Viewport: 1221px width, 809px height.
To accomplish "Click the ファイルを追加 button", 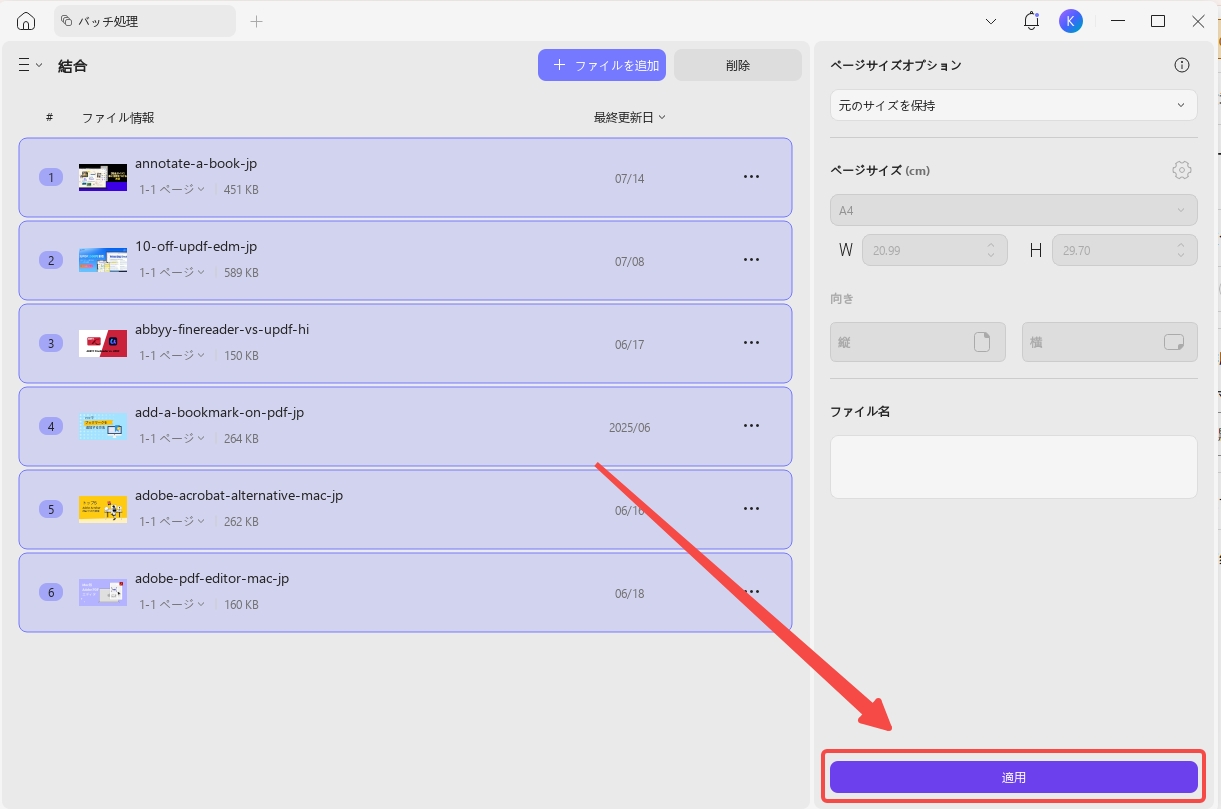I will tap(602, 65).
